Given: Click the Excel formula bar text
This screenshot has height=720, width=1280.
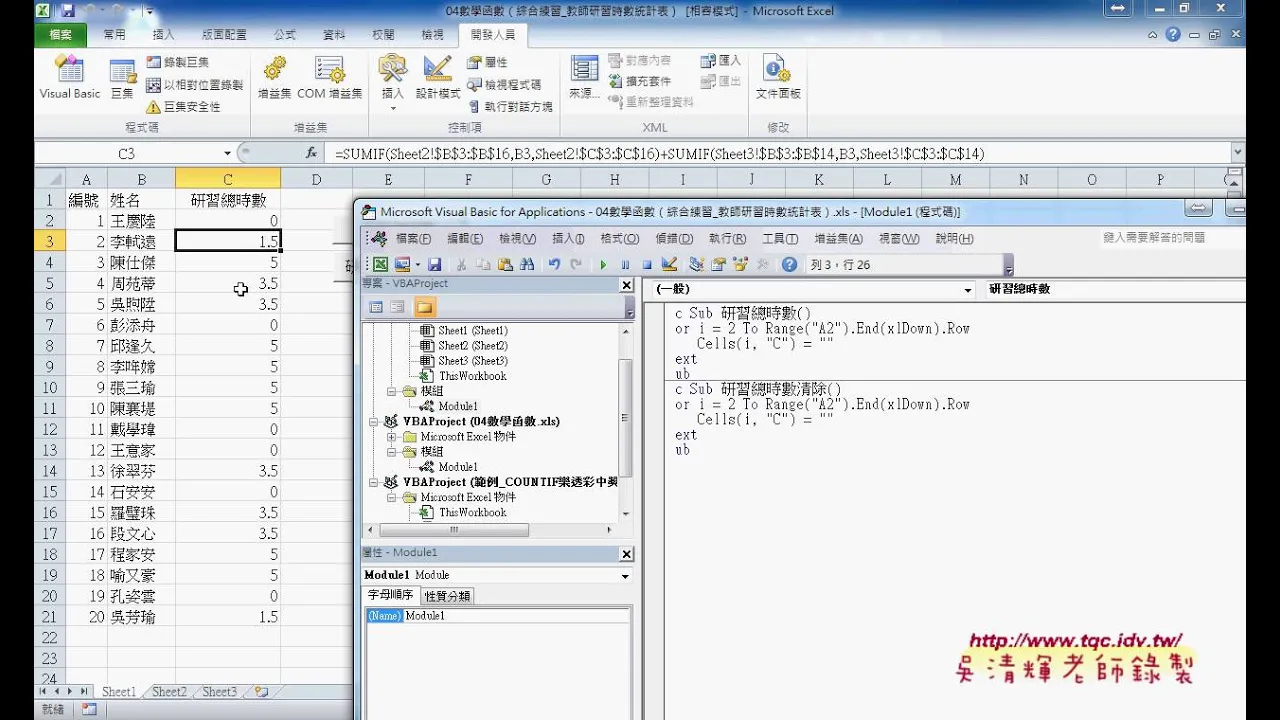Looking at the screenshot, I should click(x=660, y=153).
